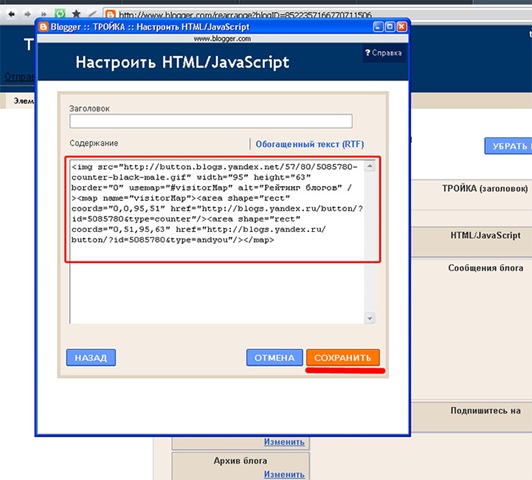This screenshot has width=532, height=480.
Task: Click the browser back arrow icon
Action: pos(12,14)
